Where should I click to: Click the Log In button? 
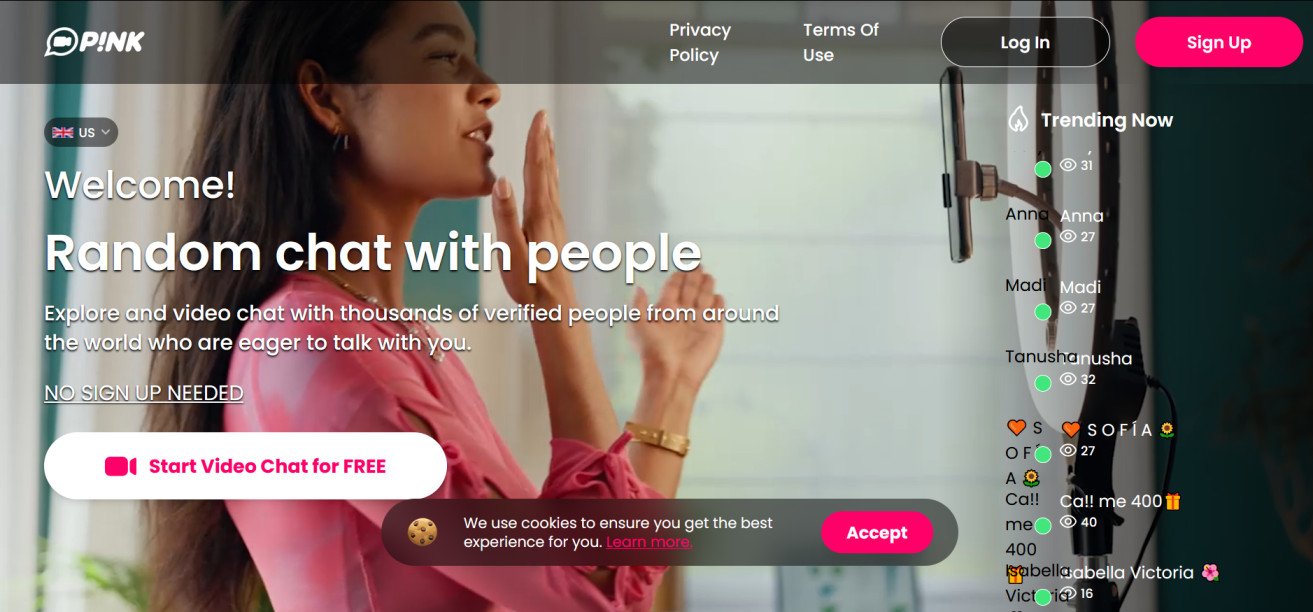pyautogui.click(x=1025, y=42)
